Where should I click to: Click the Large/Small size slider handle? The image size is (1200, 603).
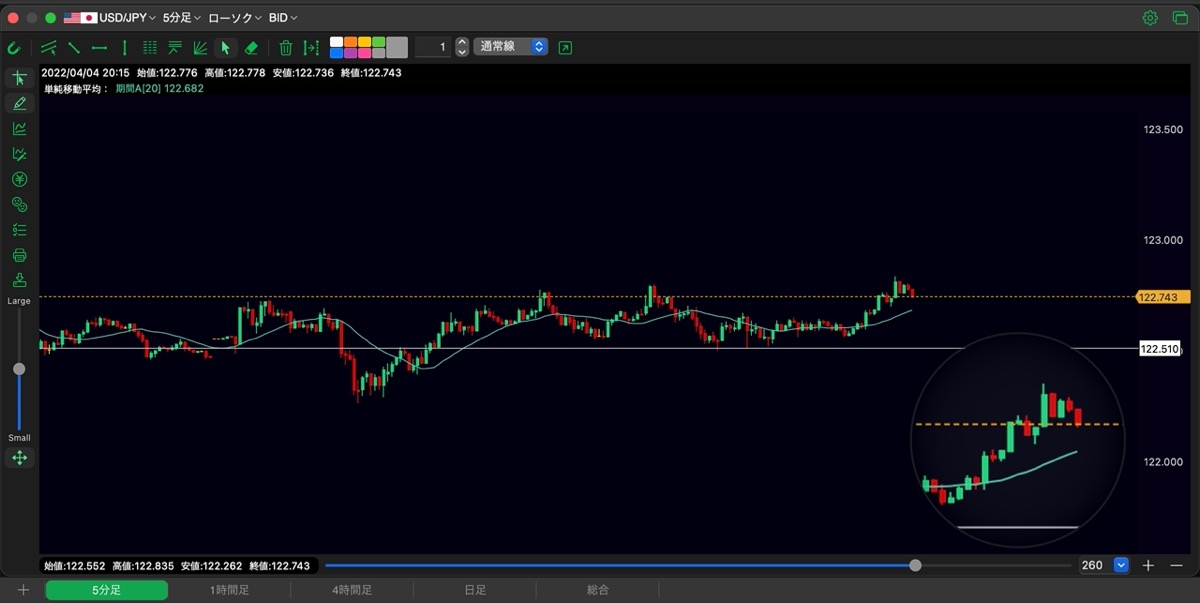(19, 369)
